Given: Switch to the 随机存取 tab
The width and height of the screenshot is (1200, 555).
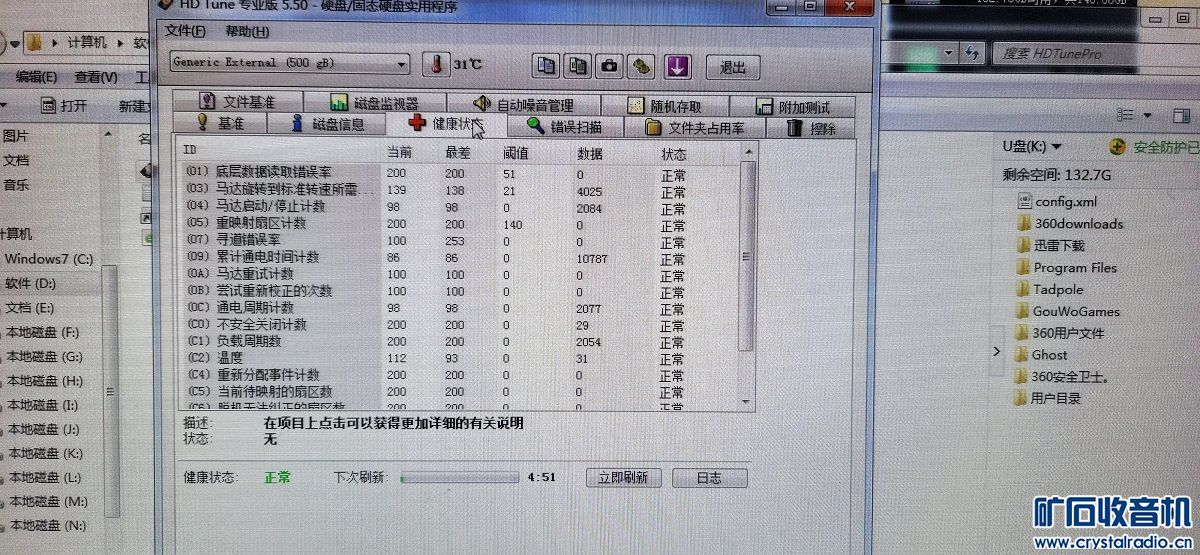Looking at the screenshot, I should [x=664, y=105].
